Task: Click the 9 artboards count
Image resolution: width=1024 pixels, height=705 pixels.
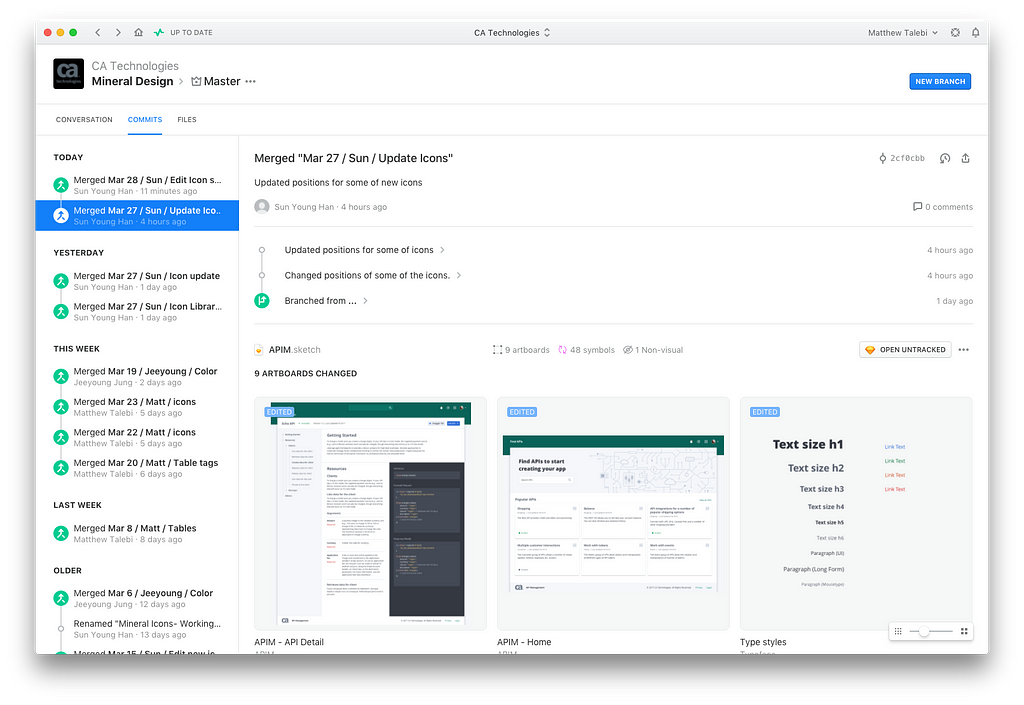Action: tap(521, 350)
